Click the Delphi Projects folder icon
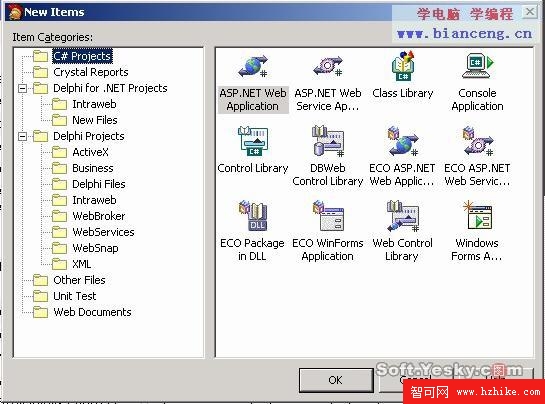This screenshot has height=404, width=545. point(40,136)
